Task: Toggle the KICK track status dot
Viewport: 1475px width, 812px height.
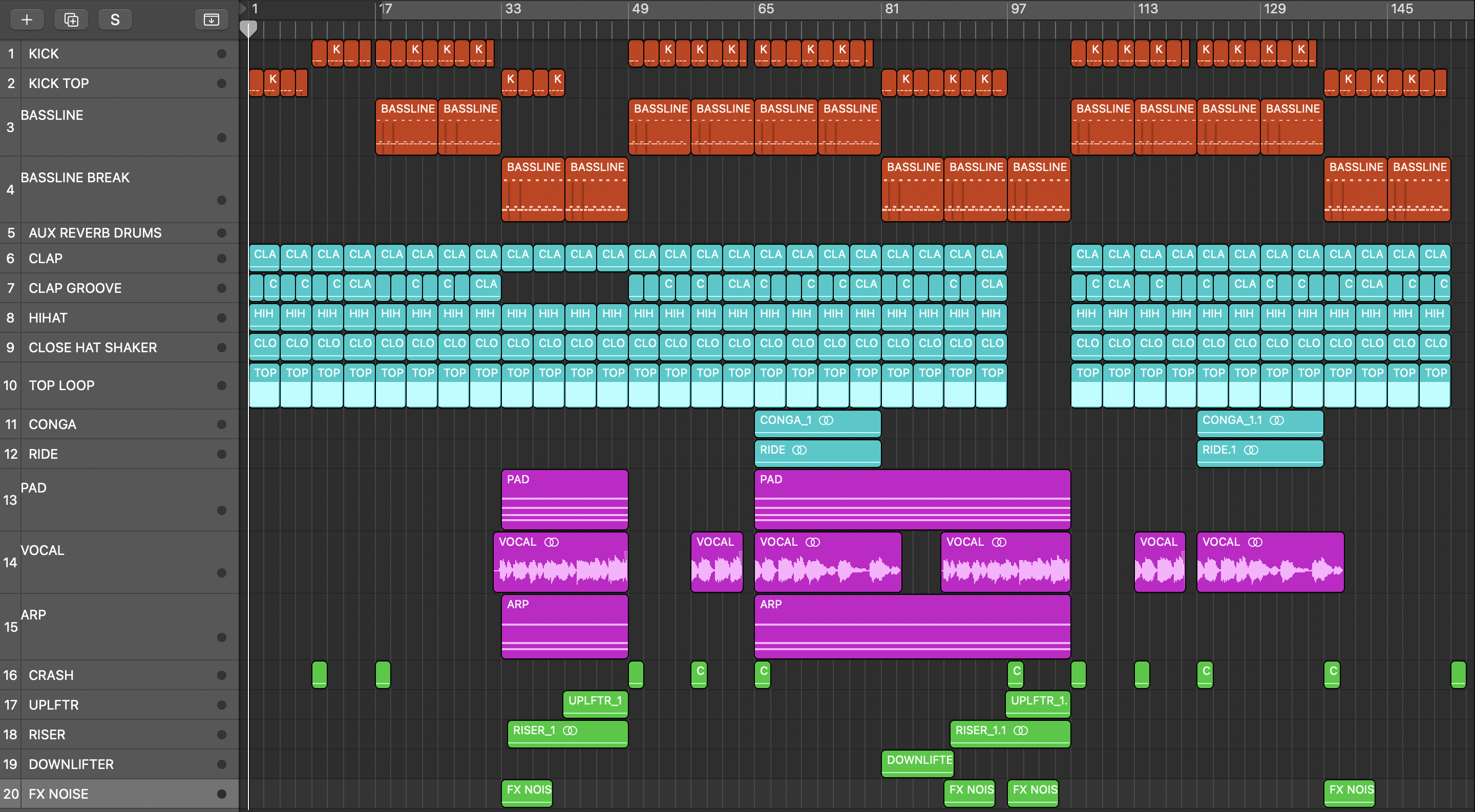Action: [x=222, y=54]
